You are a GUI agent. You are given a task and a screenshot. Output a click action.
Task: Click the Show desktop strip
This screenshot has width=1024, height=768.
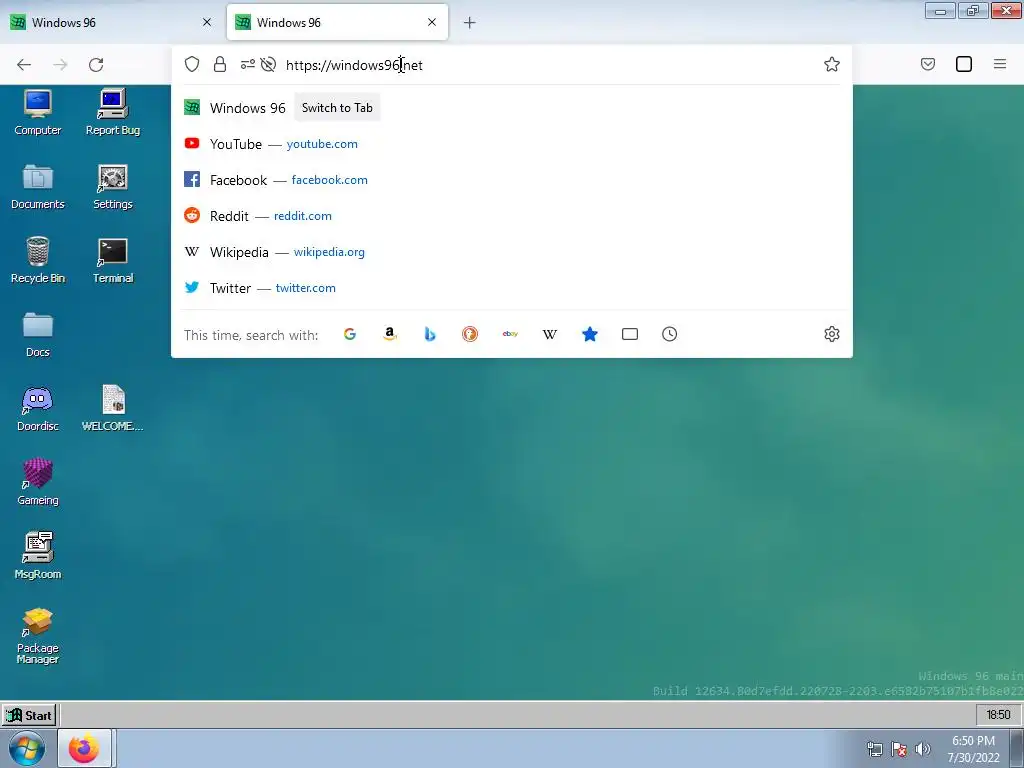click(x=1017, y=748)
